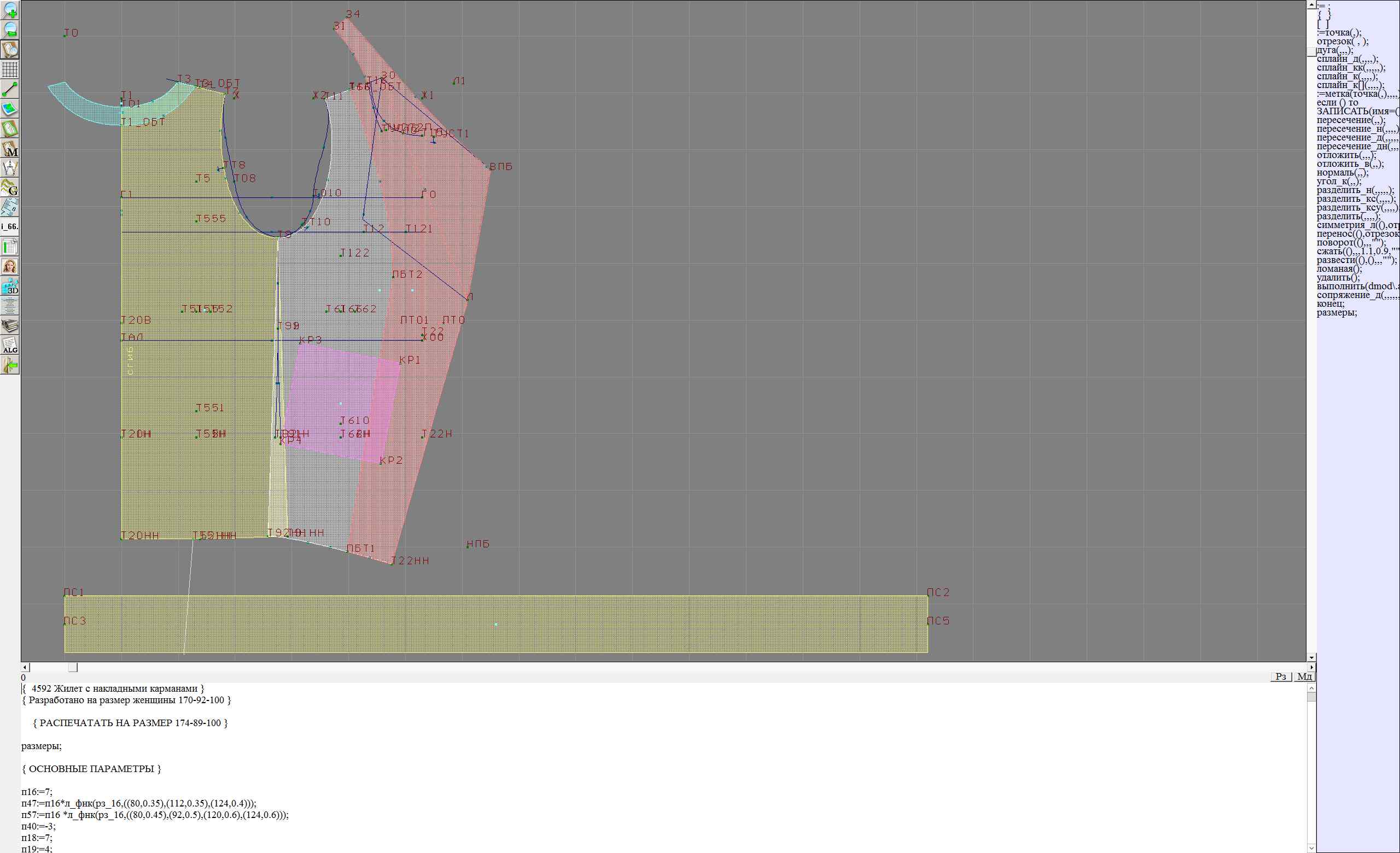Click the 3D mannequin view icon
1400x853 pixels.
[x=10, y=287]
